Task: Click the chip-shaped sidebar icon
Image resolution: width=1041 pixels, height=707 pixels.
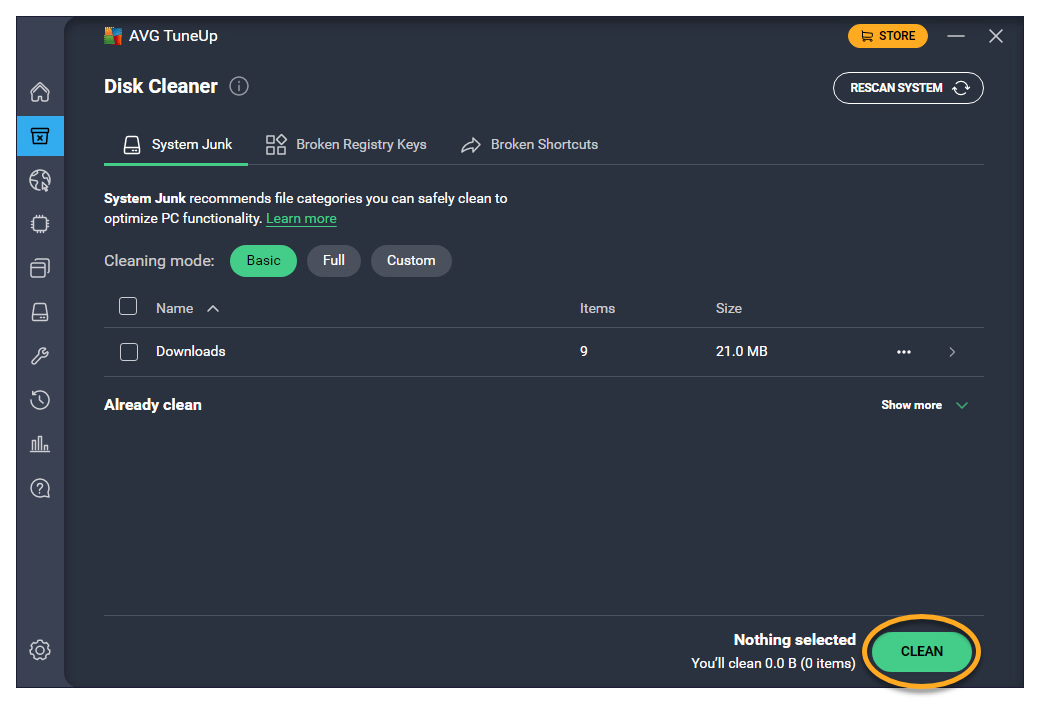Action: click(40, 224)
